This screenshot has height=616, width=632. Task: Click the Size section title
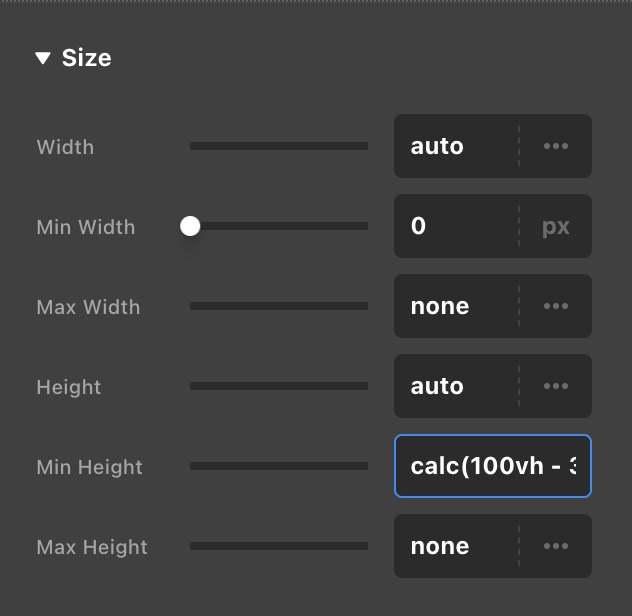click(x=87, y=58)
